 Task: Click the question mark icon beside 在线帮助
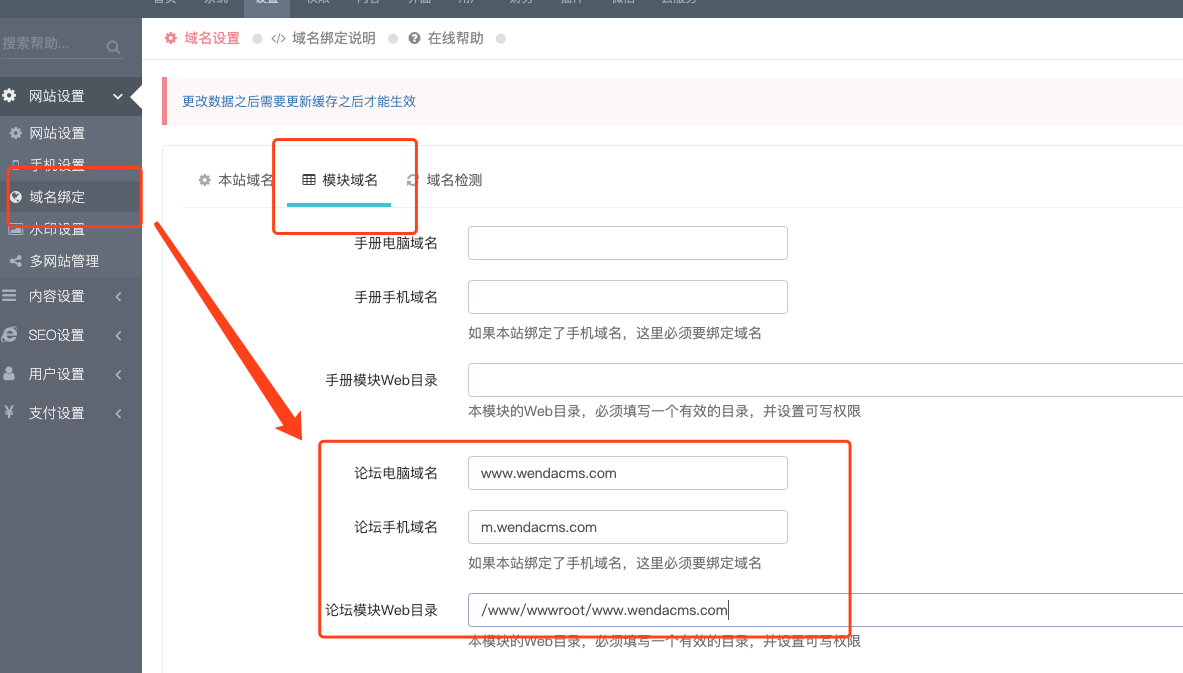(x=414, y=38)
